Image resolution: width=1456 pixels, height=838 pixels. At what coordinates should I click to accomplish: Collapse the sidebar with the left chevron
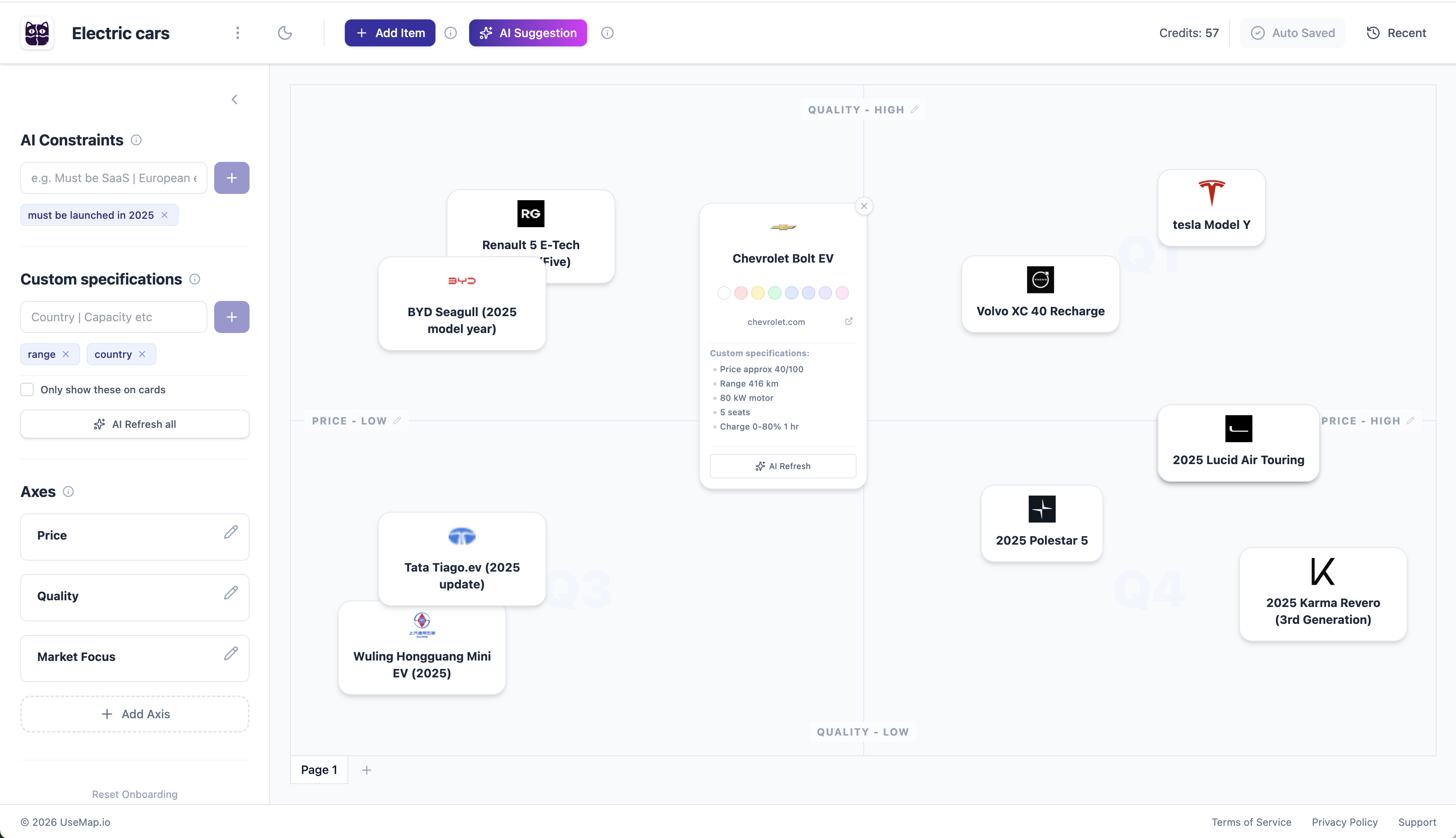234,99
